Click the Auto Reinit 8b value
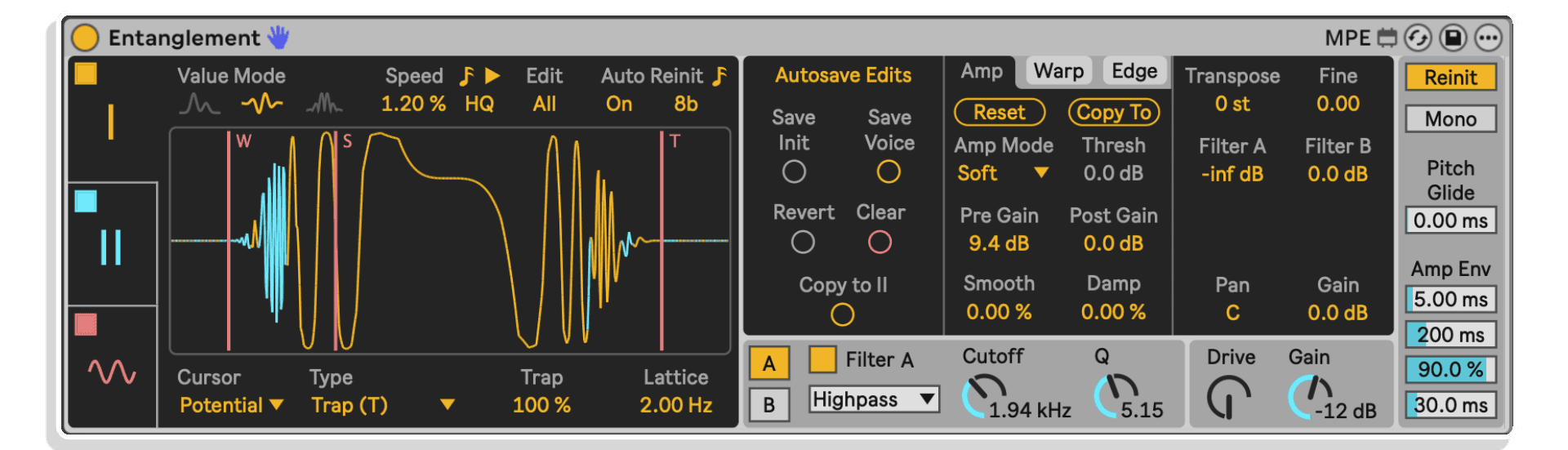Image resolution: width=1568 pixels, height=450 pixels. click(686, 105)
